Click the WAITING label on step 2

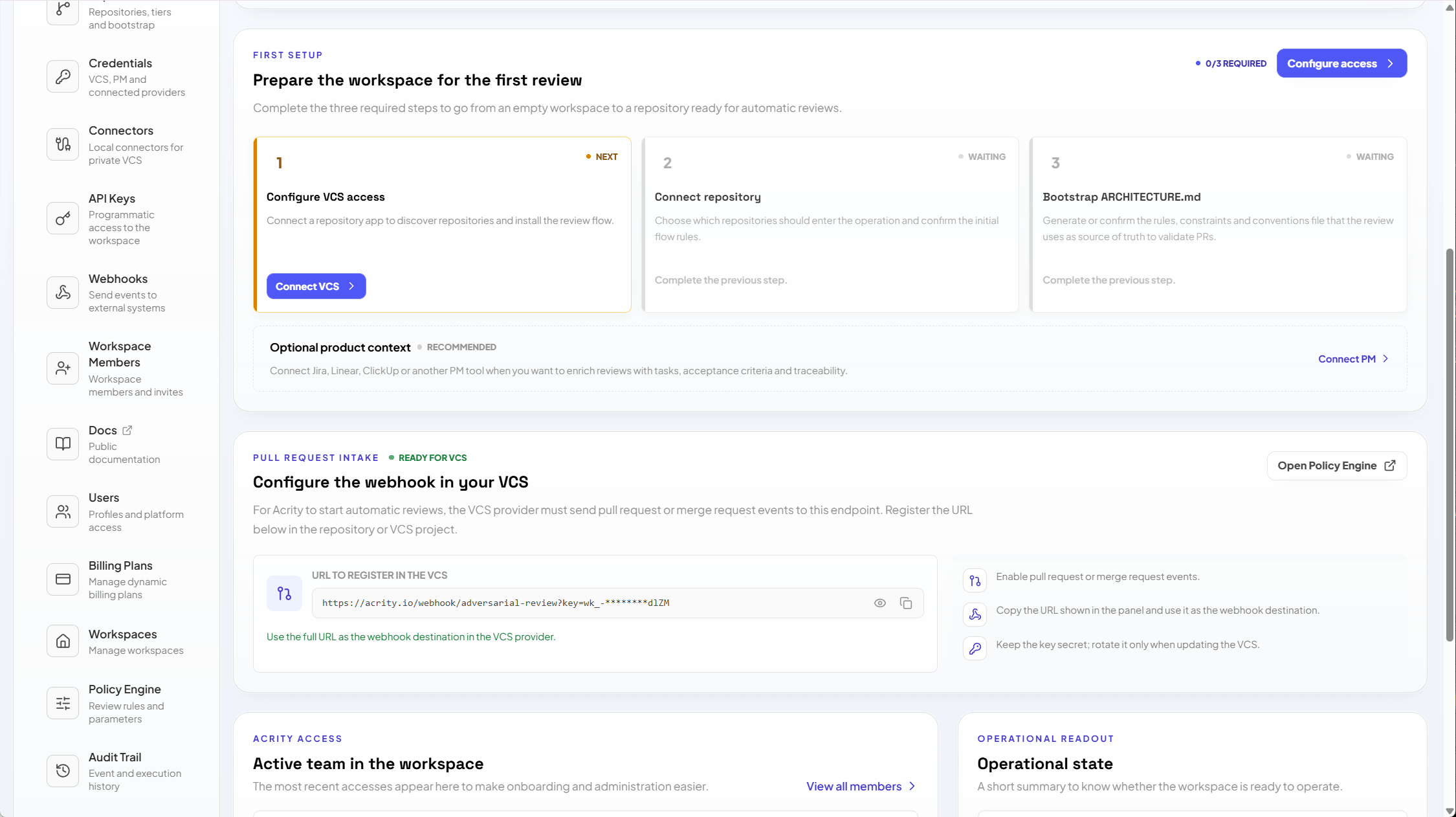coord(982,157)
